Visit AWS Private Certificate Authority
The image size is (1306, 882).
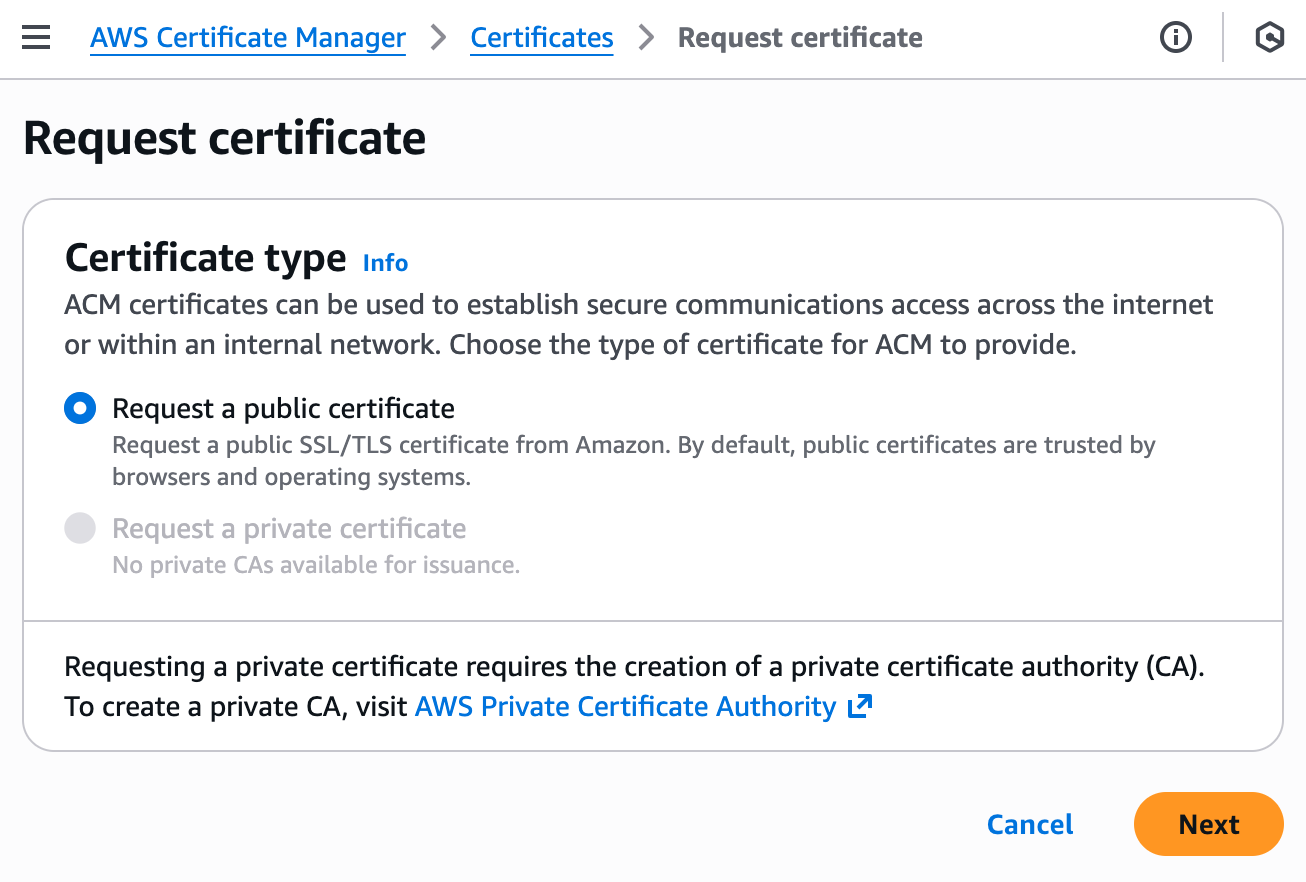tap(625, 706)
